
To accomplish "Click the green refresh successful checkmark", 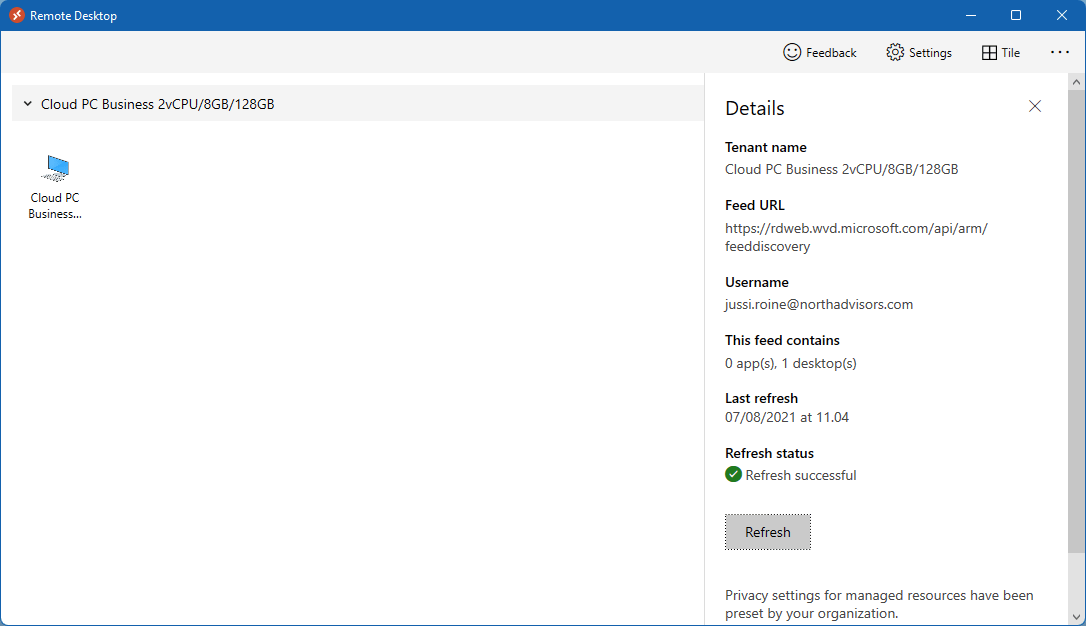I will pos(733,474).
